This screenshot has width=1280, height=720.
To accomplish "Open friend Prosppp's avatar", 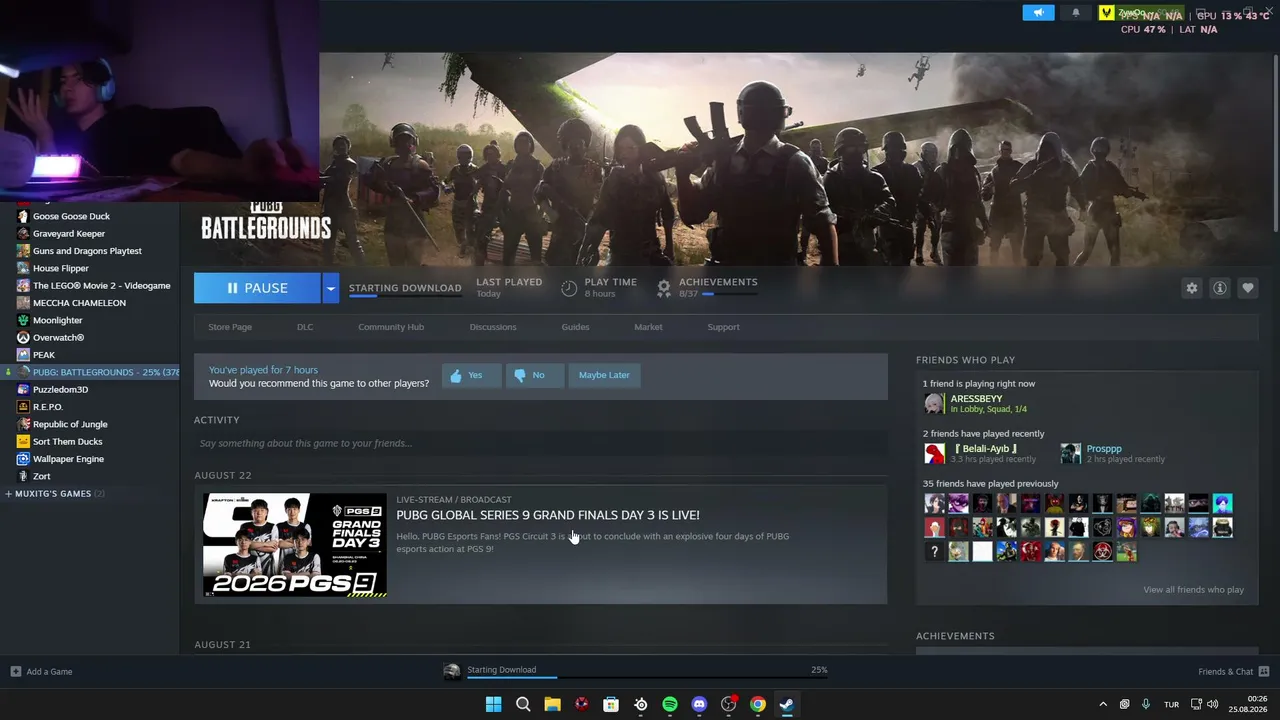I will [1070, 454].
